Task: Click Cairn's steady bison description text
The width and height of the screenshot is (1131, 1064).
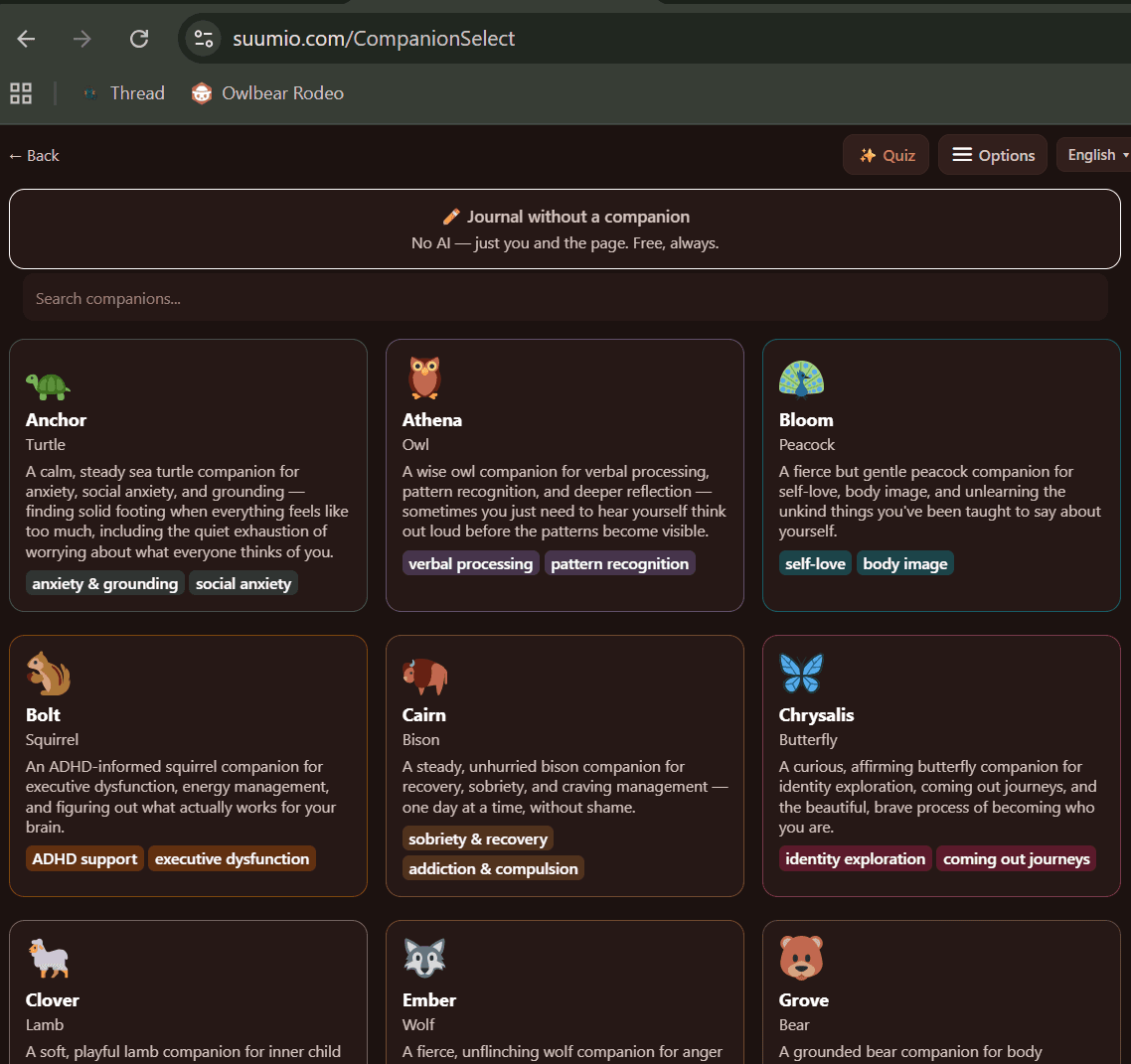Action: [565, 787]
